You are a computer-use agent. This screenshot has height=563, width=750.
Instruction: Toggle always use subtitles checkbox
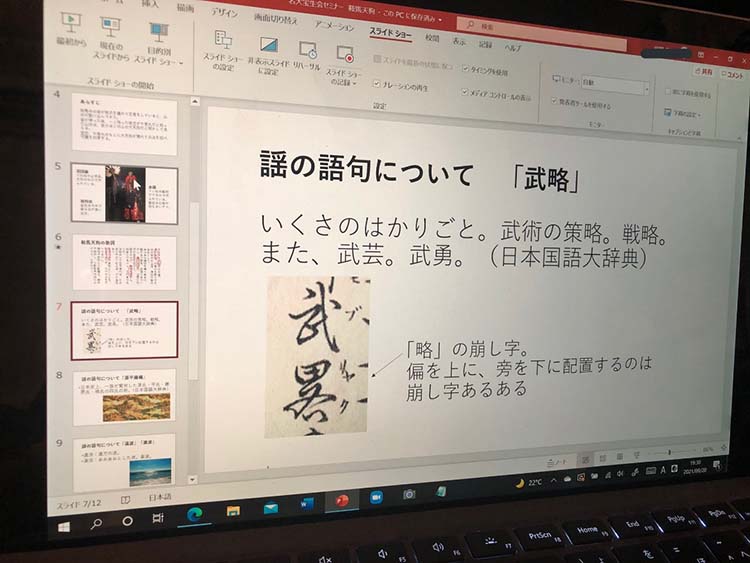tap(668, 91)
